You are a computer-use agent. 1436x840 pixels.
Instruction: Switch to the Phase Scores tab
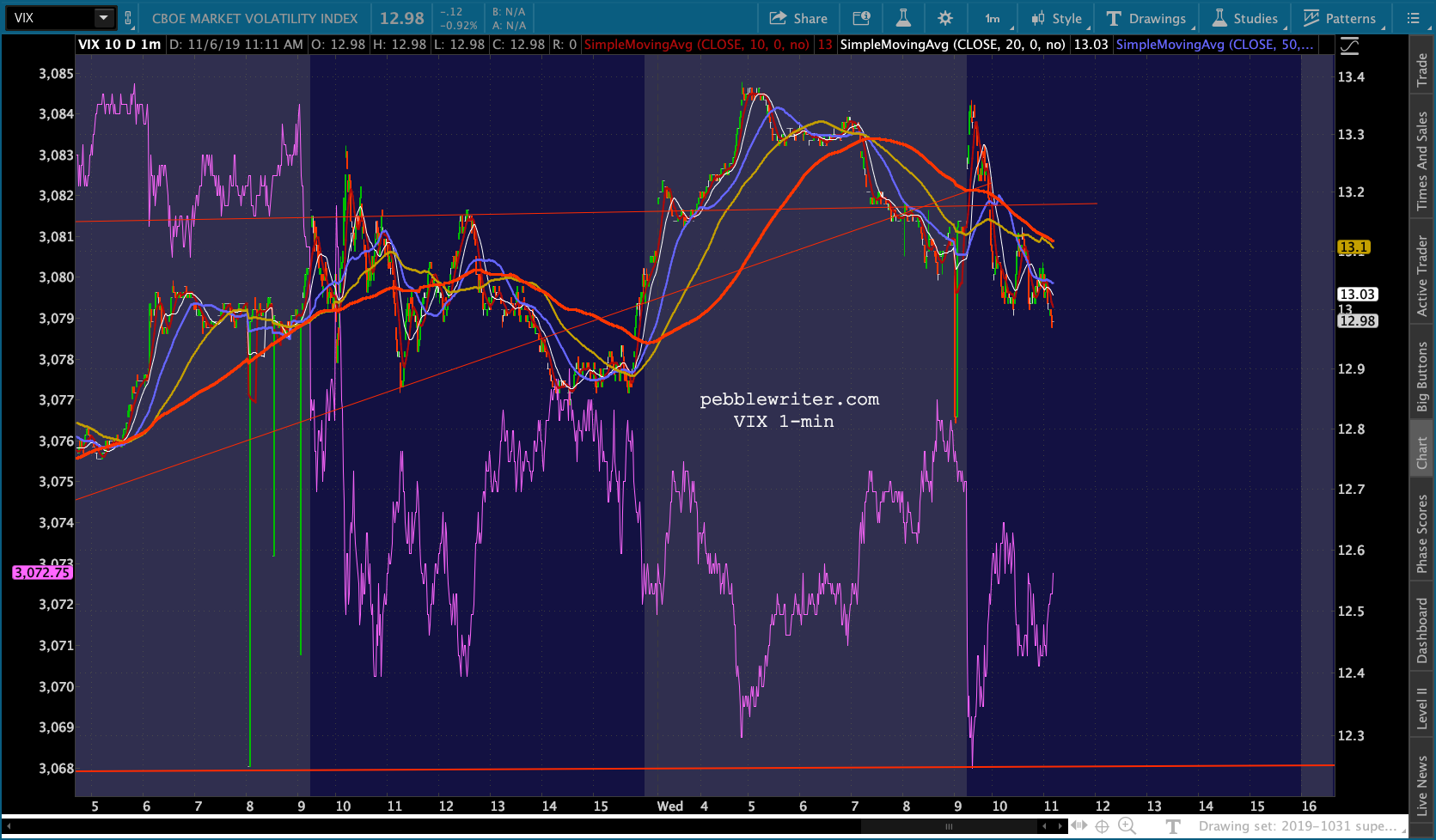tap(1422, 533)
